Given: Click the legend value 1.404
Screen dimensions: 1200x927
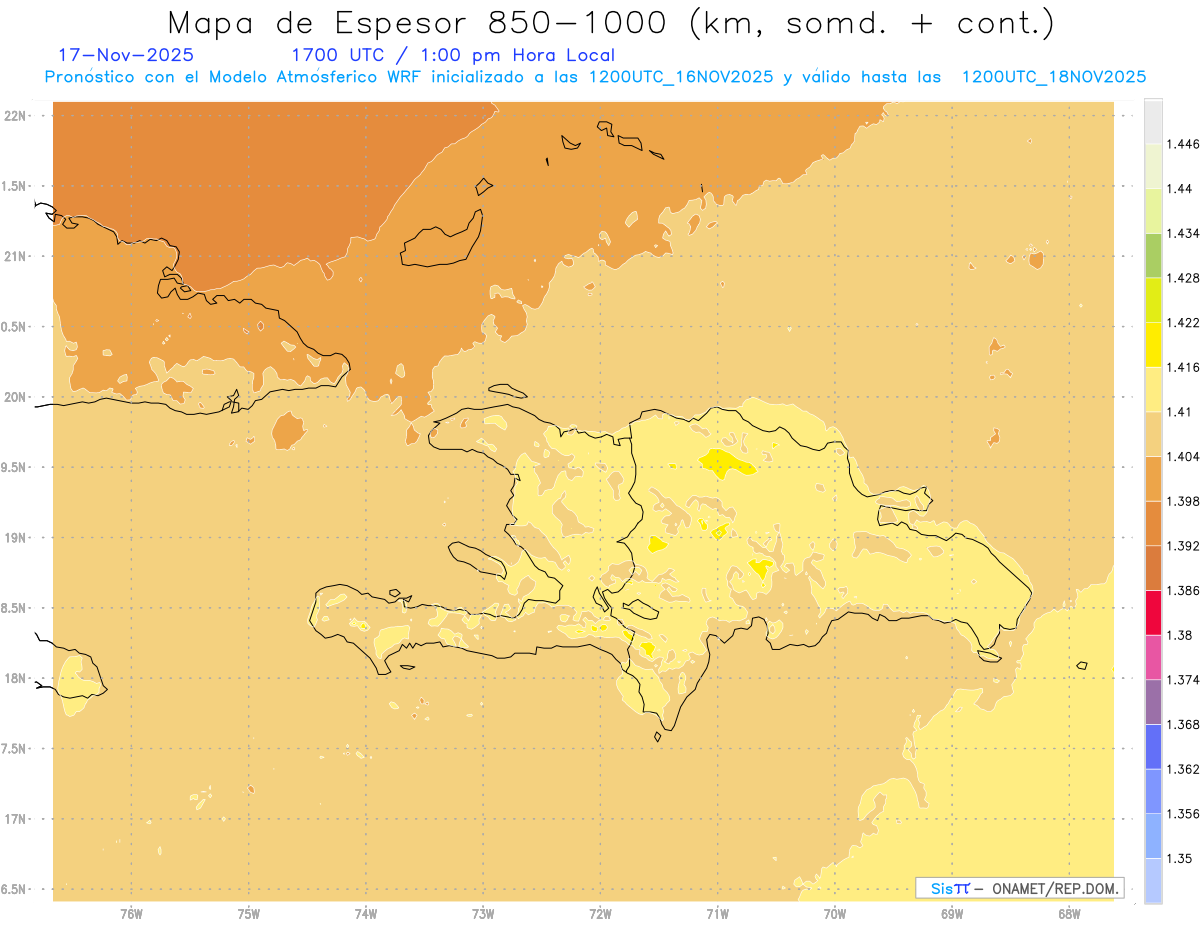Looking at the screenshot, I should 1183,456.
